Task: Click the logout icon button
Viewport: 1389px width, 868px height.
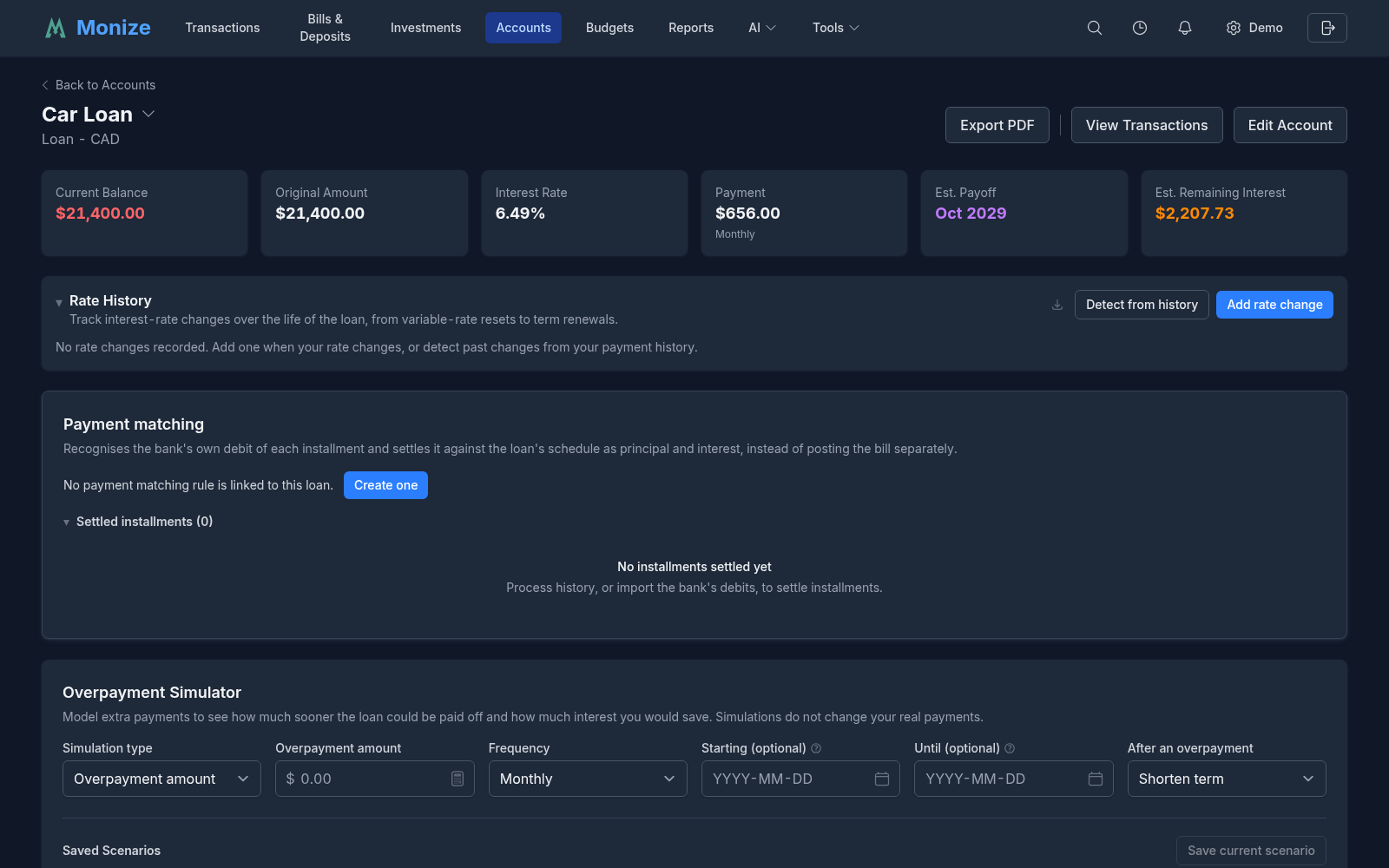Action: pyautogui.click(x=1327, y=28)
